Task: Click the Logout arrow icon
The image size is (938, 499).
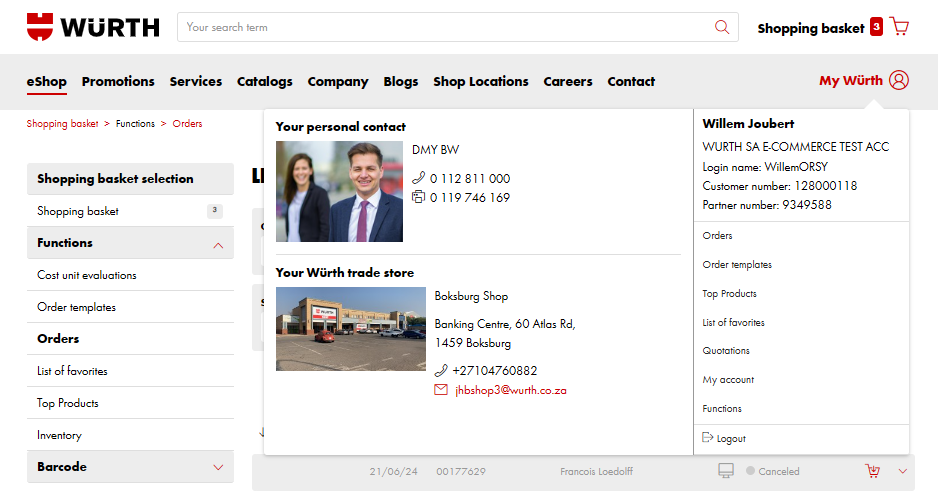Action: pyautogui.click(x=708, y=438)
